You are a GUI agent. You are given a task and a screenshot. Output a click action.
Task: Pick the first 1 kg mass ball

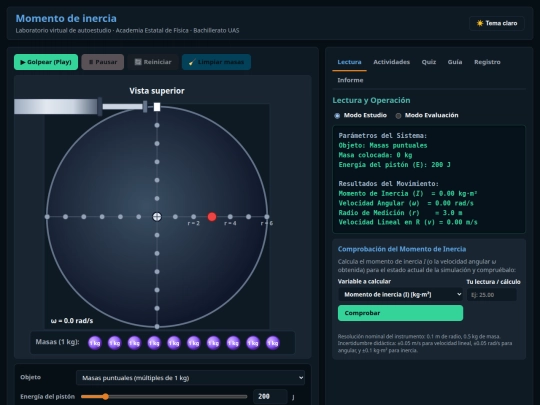tap(95, 343)
